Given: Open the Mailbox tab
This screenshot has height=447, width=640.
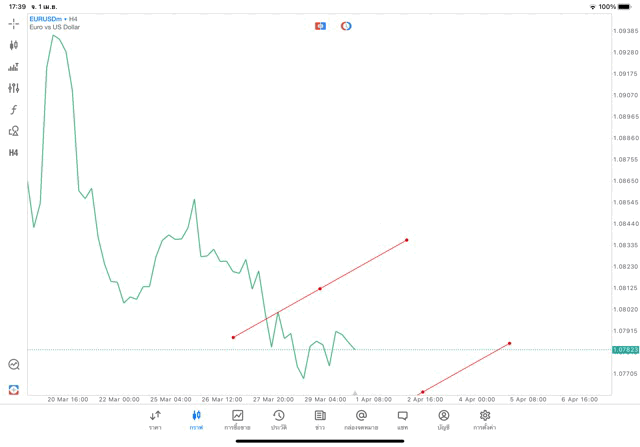Looking at the screenshot, I should tap(361, 419).
